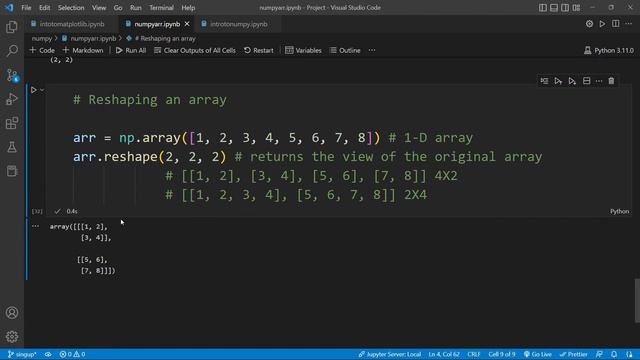
Task: Click Run by Line in cell toolbar
Action: coord(544,81)
